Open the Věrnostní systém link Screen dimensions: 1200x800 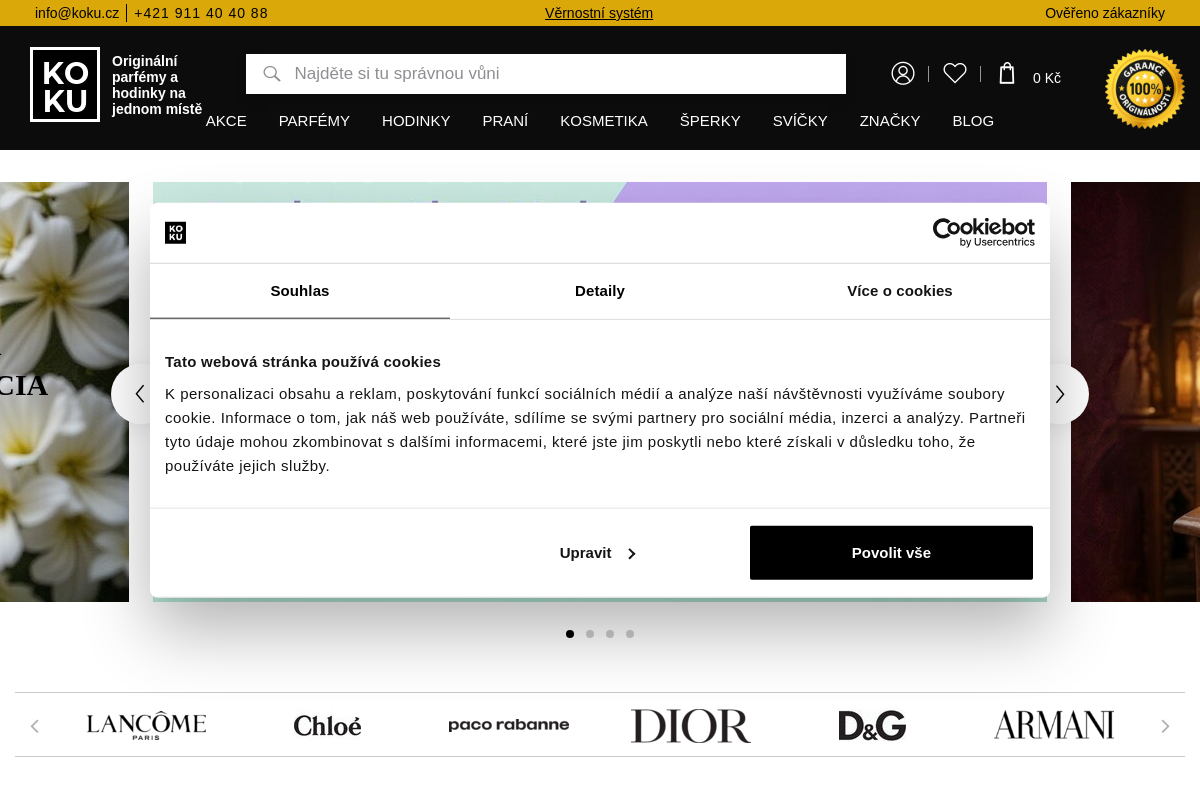click(599, 13)
